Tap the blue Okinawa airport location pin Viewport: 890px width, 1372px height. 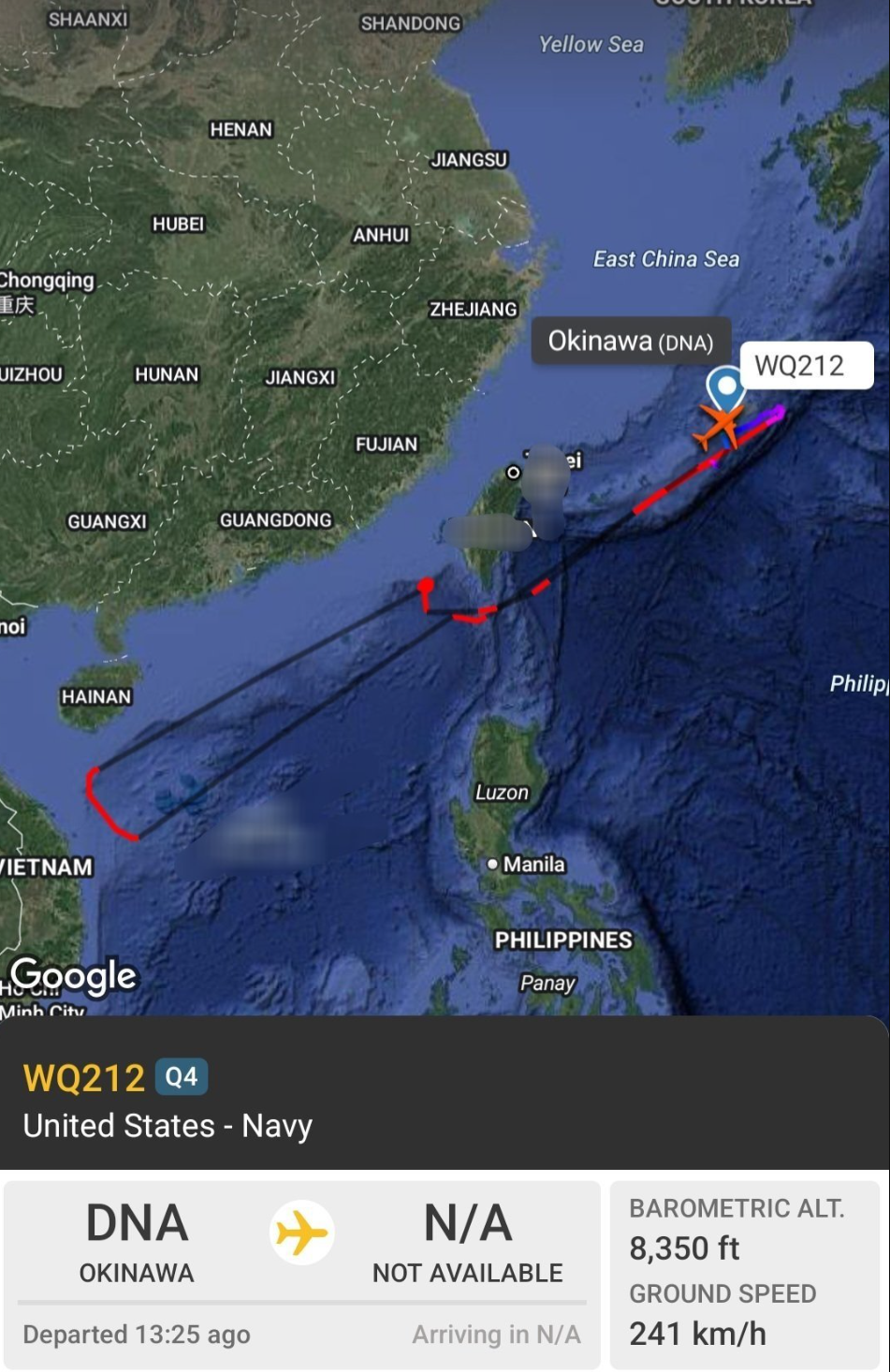pos(725,387)
